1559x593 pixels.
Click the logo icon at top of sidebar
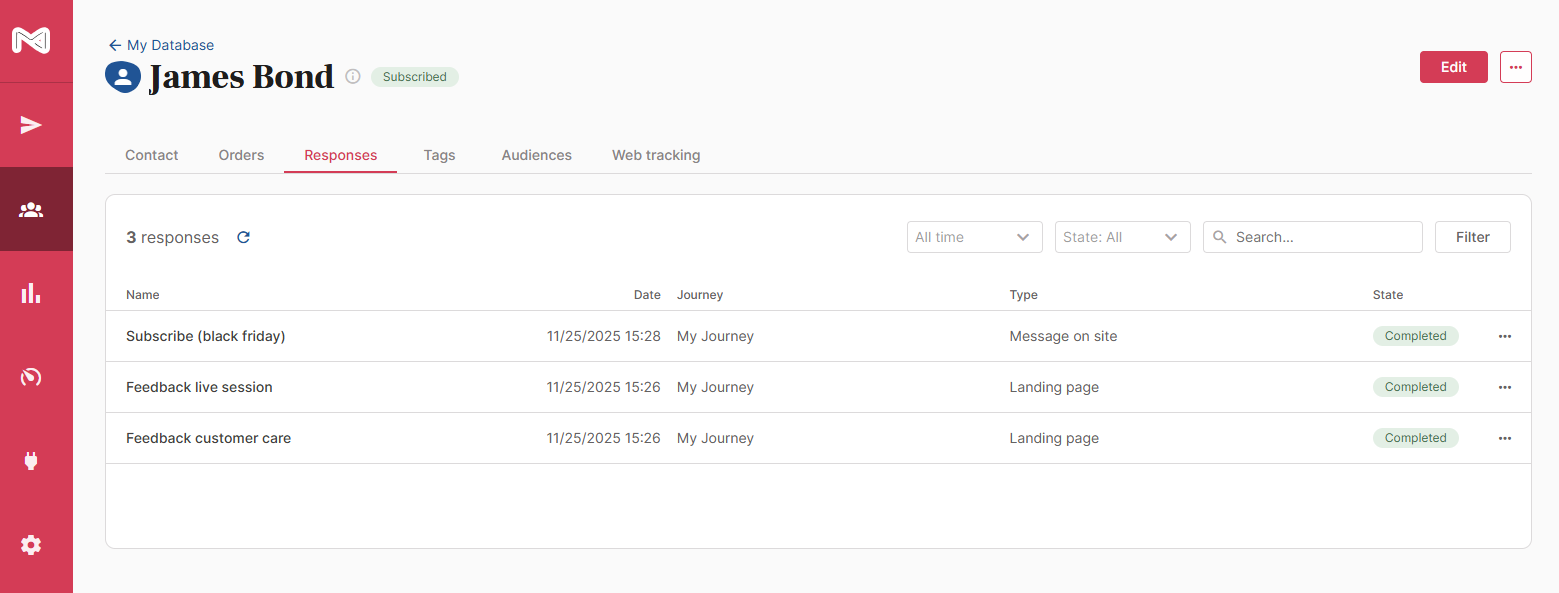tap(31, 41)
